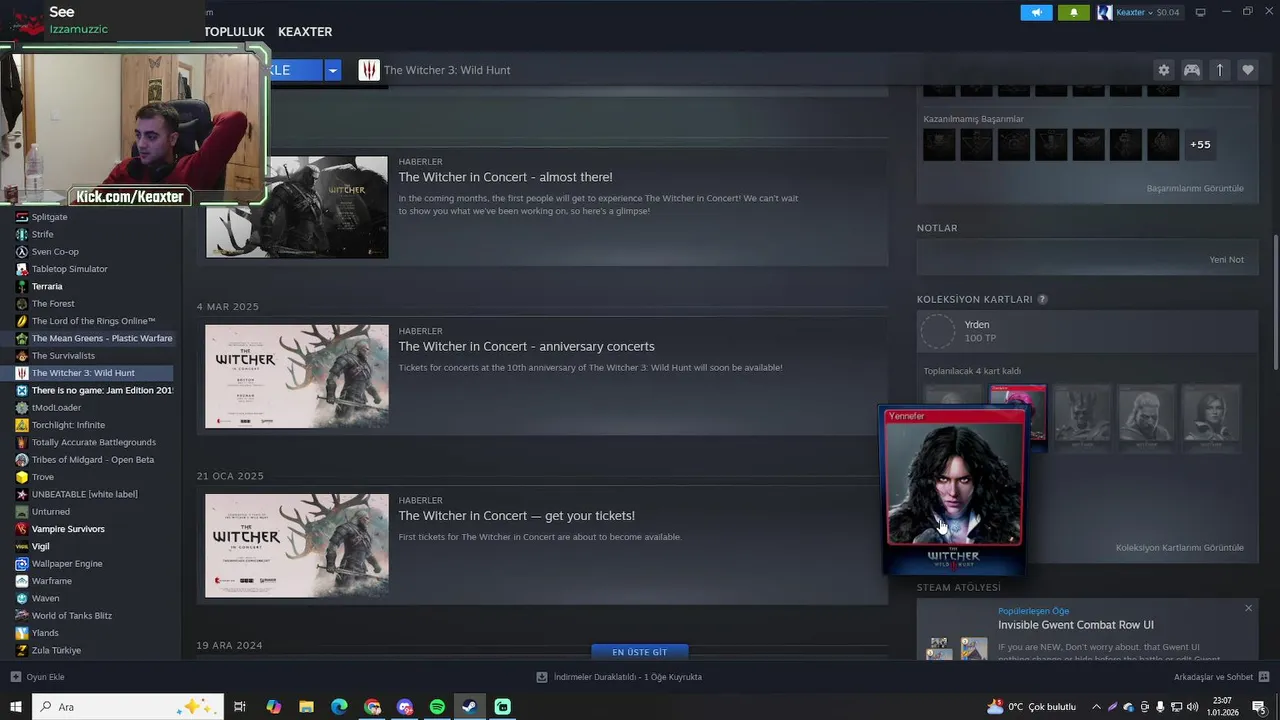Screen dimensions: 1280x720
Task: Open Copilot from the taskbar
Action: 274,707
